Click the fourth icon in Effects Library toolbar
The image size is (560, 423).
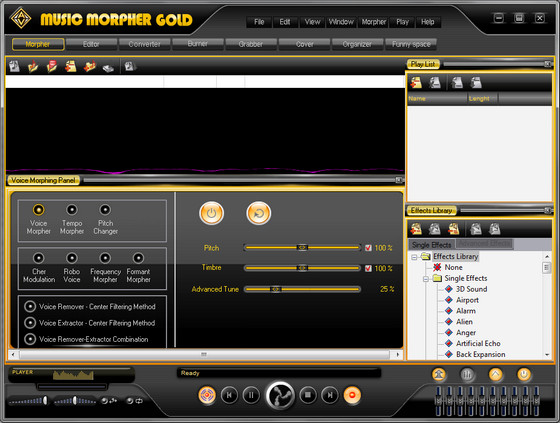coord(476,229)
